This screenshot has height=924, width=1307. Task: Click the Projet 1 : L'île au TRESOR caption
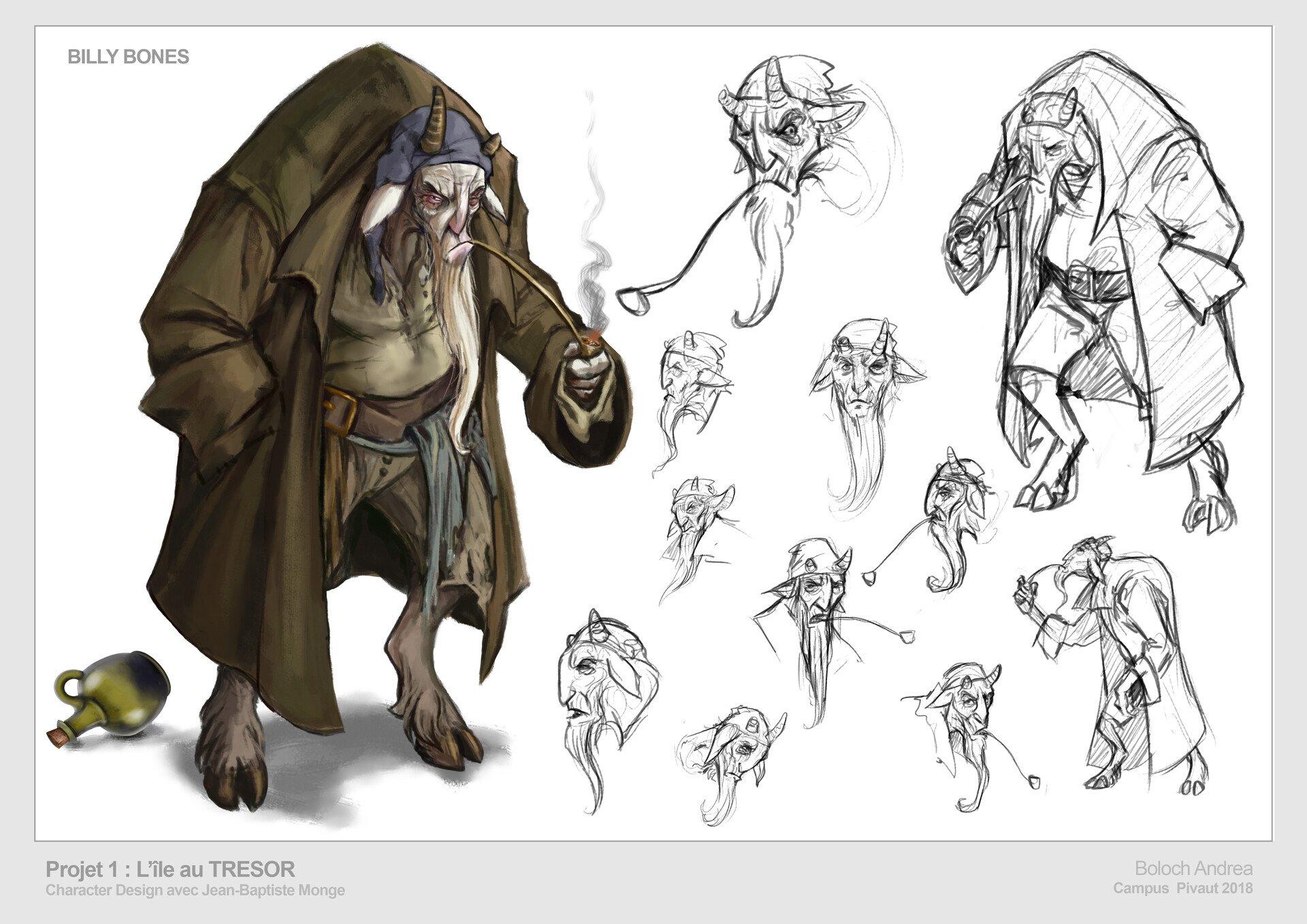click(x=170, y=869)
